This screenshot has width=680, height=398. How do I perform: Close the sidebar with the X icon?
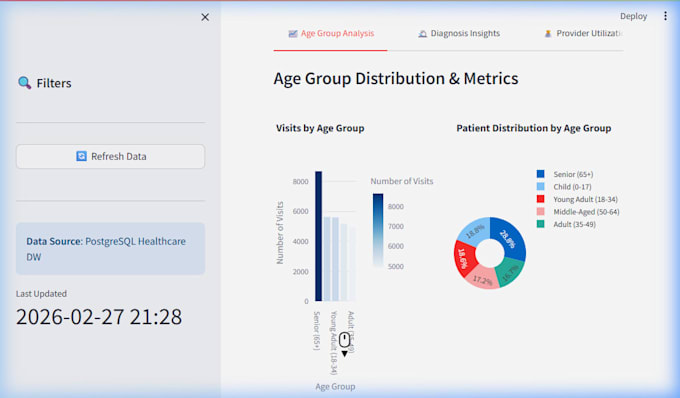click(205, 17)
